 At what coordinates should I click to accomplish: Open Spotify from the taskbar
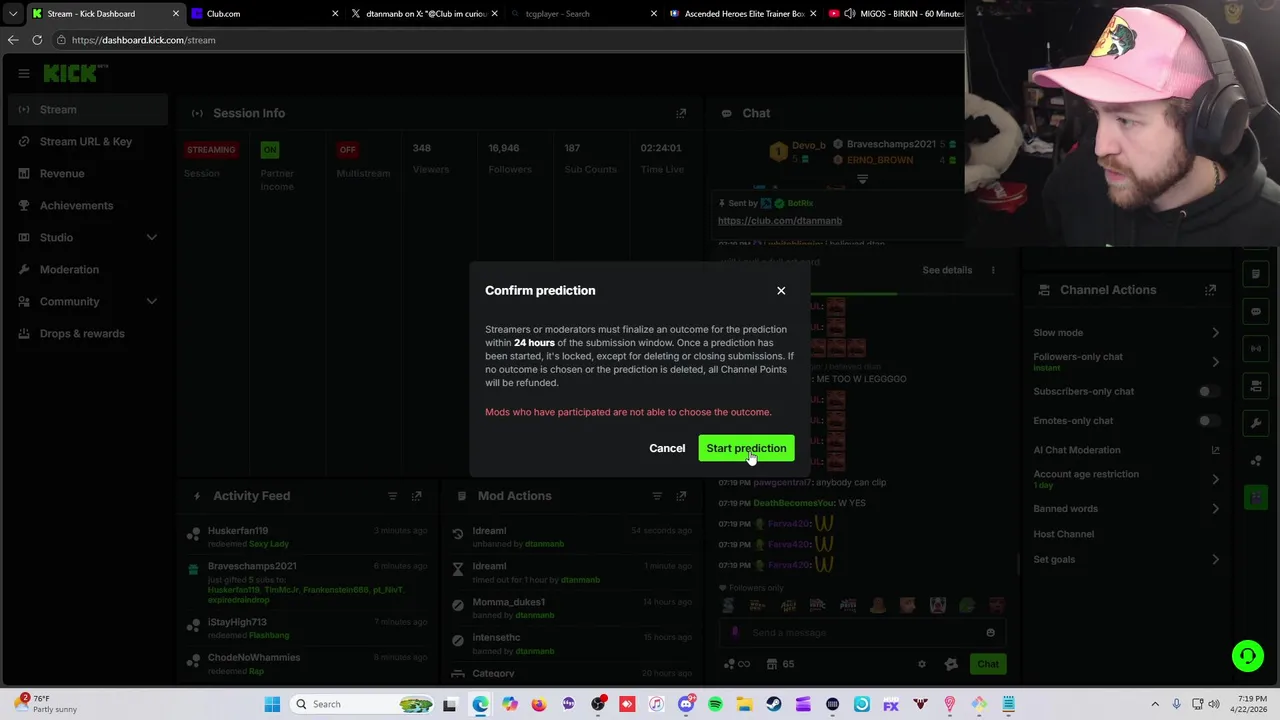click(x=715, y=705)
